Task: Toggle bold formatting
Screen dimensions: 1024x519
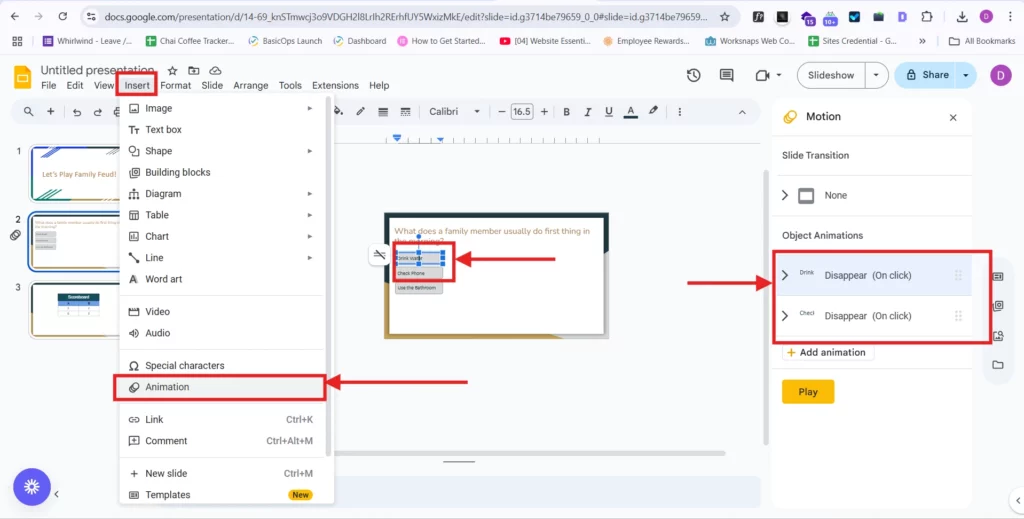Action: [x=566, y=112]
